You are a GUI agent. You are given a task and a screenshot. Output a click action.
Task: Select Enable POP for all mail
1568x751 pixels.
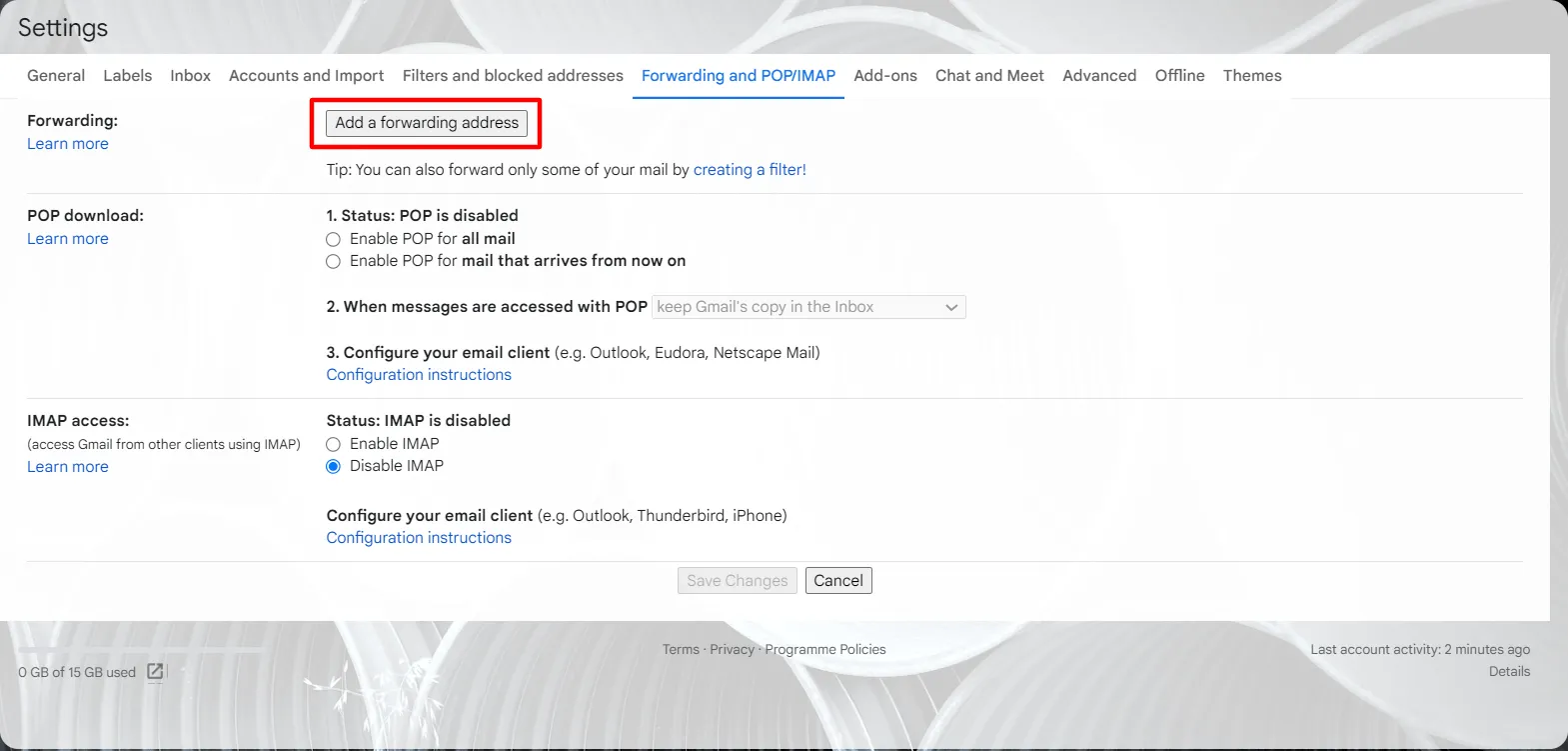tap(334, 239)
